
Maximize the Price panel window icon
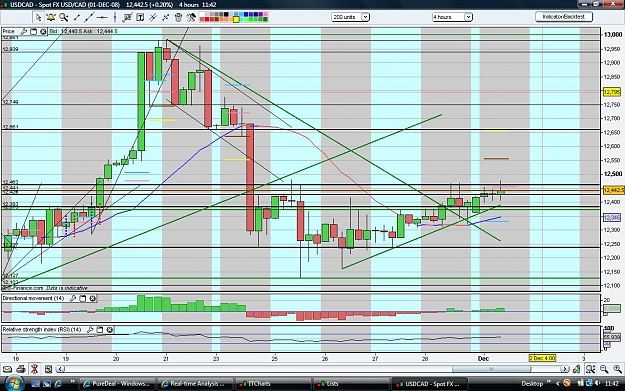33,31
